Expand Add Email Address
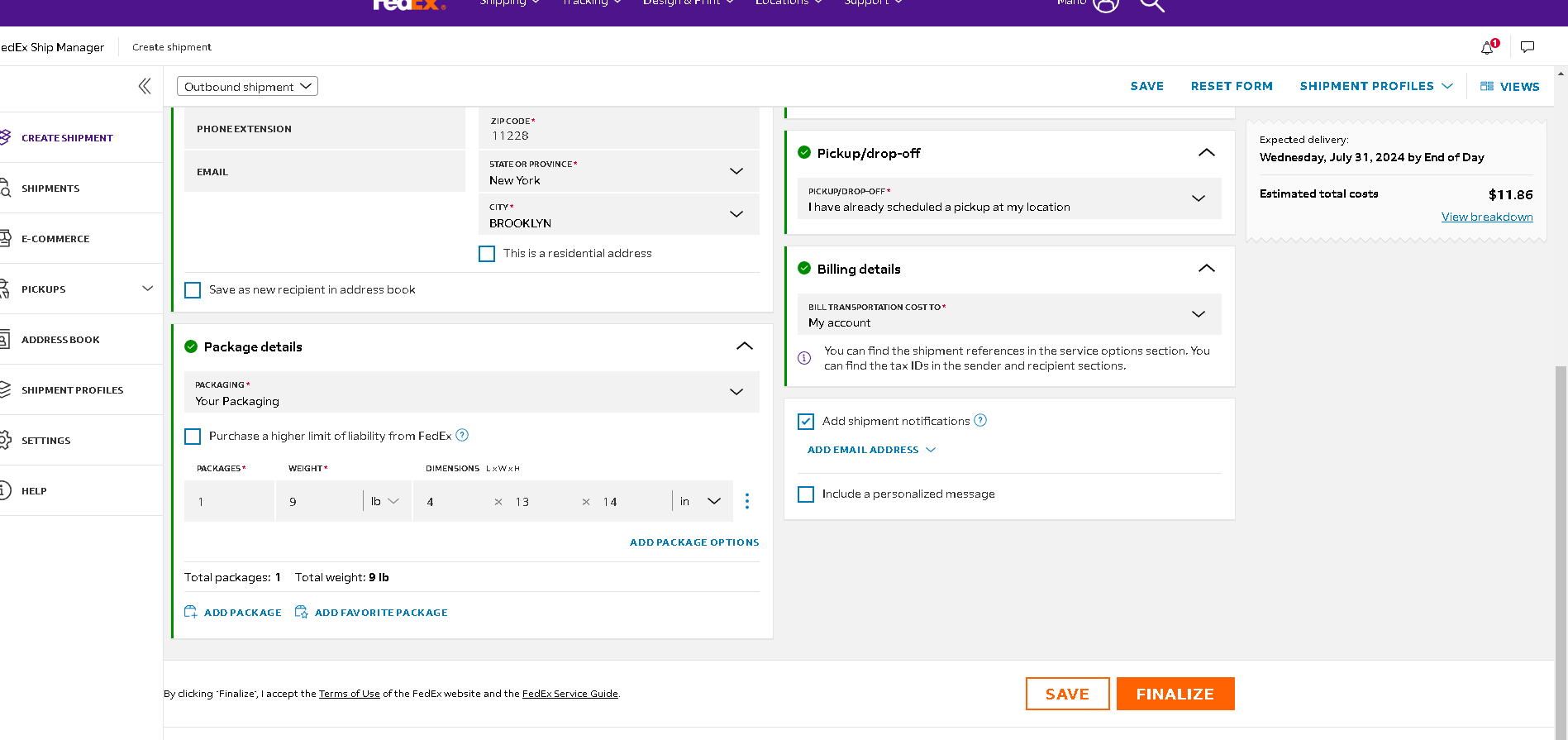Screen dimensions: 1568x740 [871, 450]
